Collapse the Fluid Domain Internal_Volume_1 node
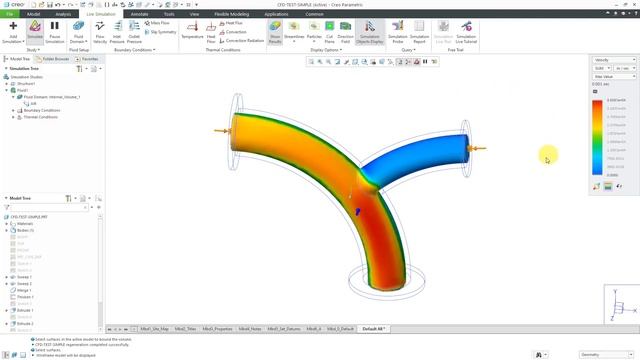The height and width of the screenshot is (360, 640). [x=13, y=97]
